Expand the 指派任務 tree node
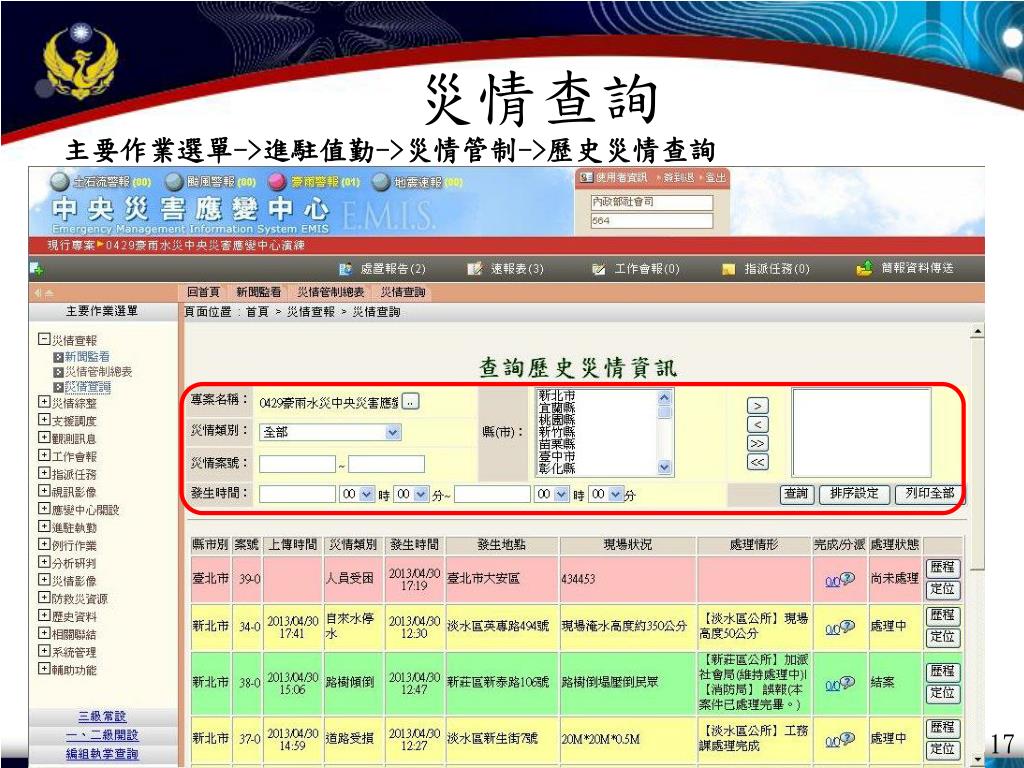 point(44,473)
